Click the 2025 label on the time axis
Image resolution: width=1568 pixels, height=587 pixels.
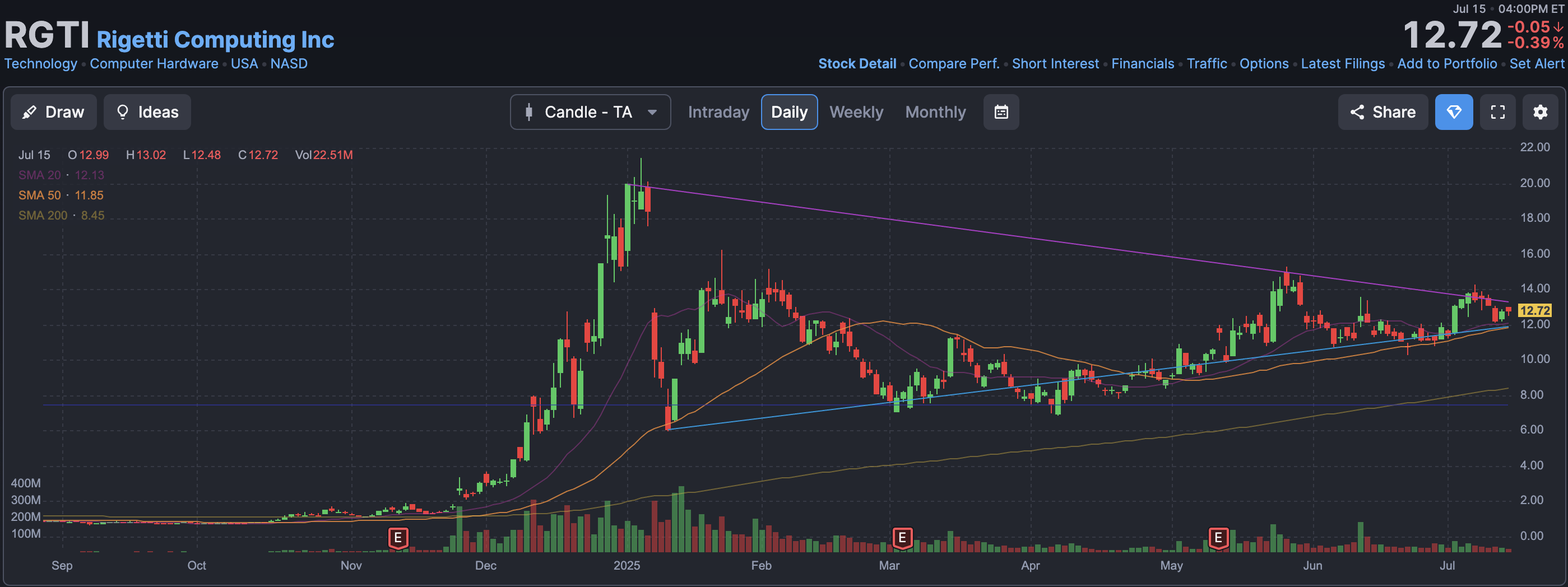coord(627,565)
